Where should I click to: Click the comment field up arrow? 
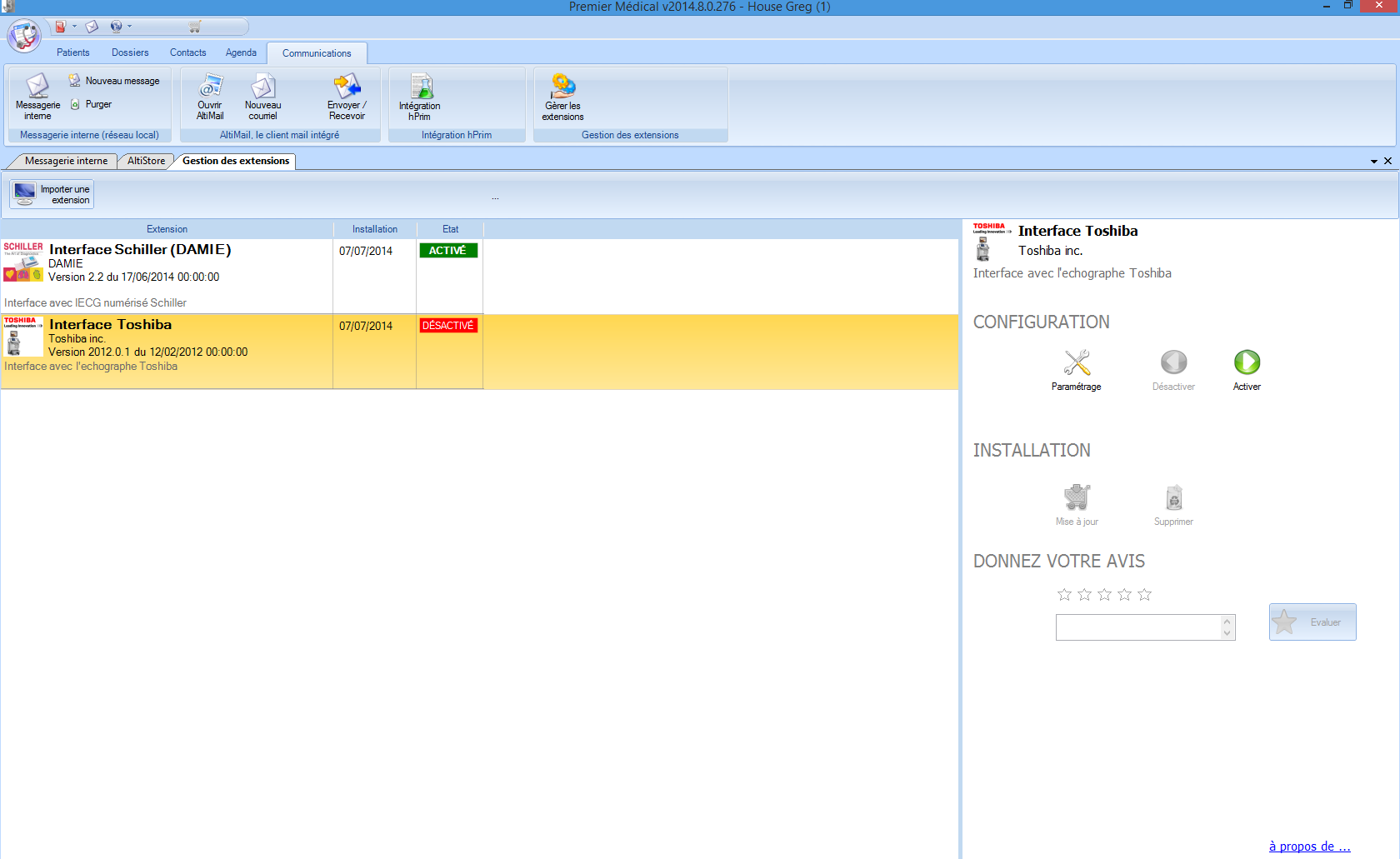(1227, 622)
